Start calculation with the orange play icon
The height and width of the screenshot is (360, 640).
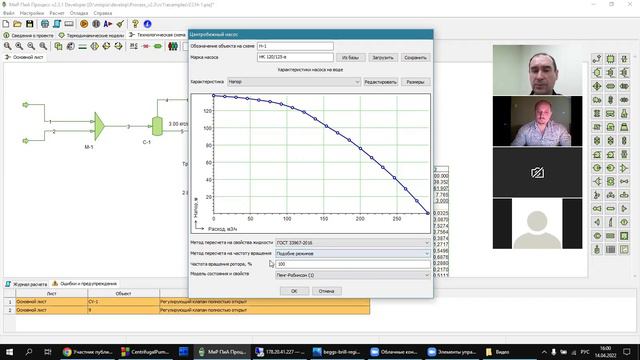pos(84,24)
